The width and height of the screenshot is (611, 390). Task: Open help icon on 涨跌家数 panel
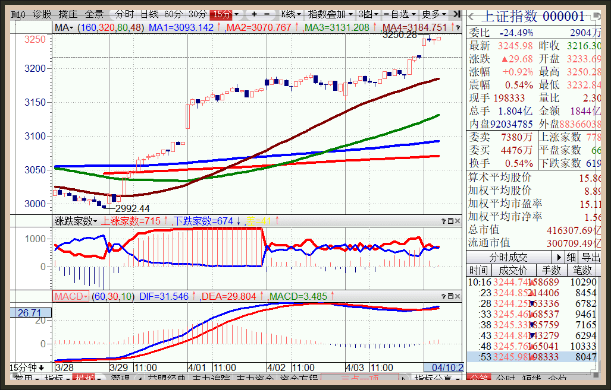[443, 221]
